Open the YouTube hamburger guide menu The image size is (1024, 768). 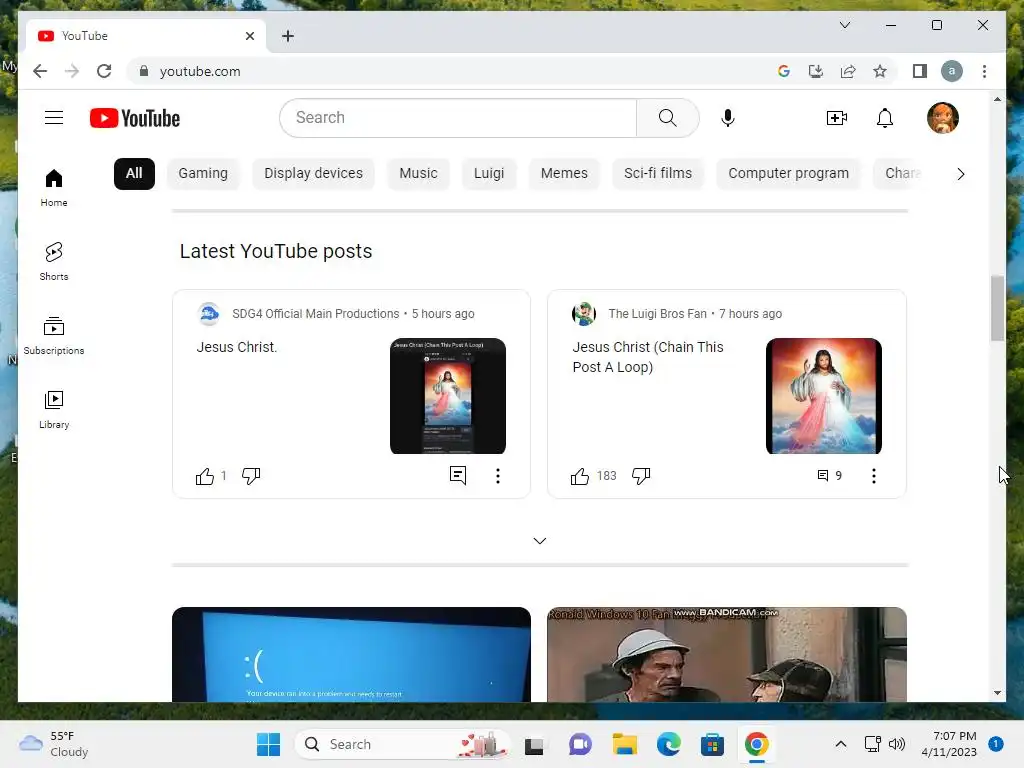point(54,118)
